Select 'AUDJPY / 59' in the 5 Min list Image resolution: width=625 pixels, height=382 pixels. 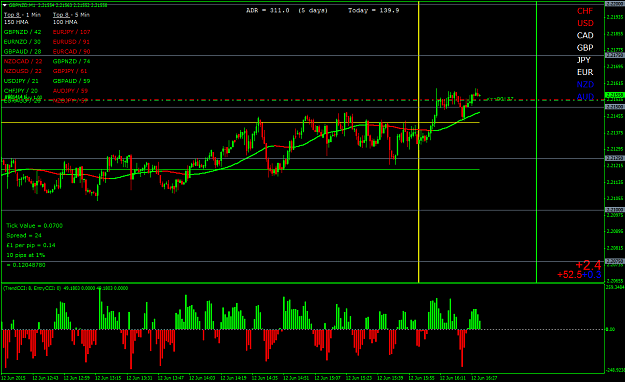(71, 91)
